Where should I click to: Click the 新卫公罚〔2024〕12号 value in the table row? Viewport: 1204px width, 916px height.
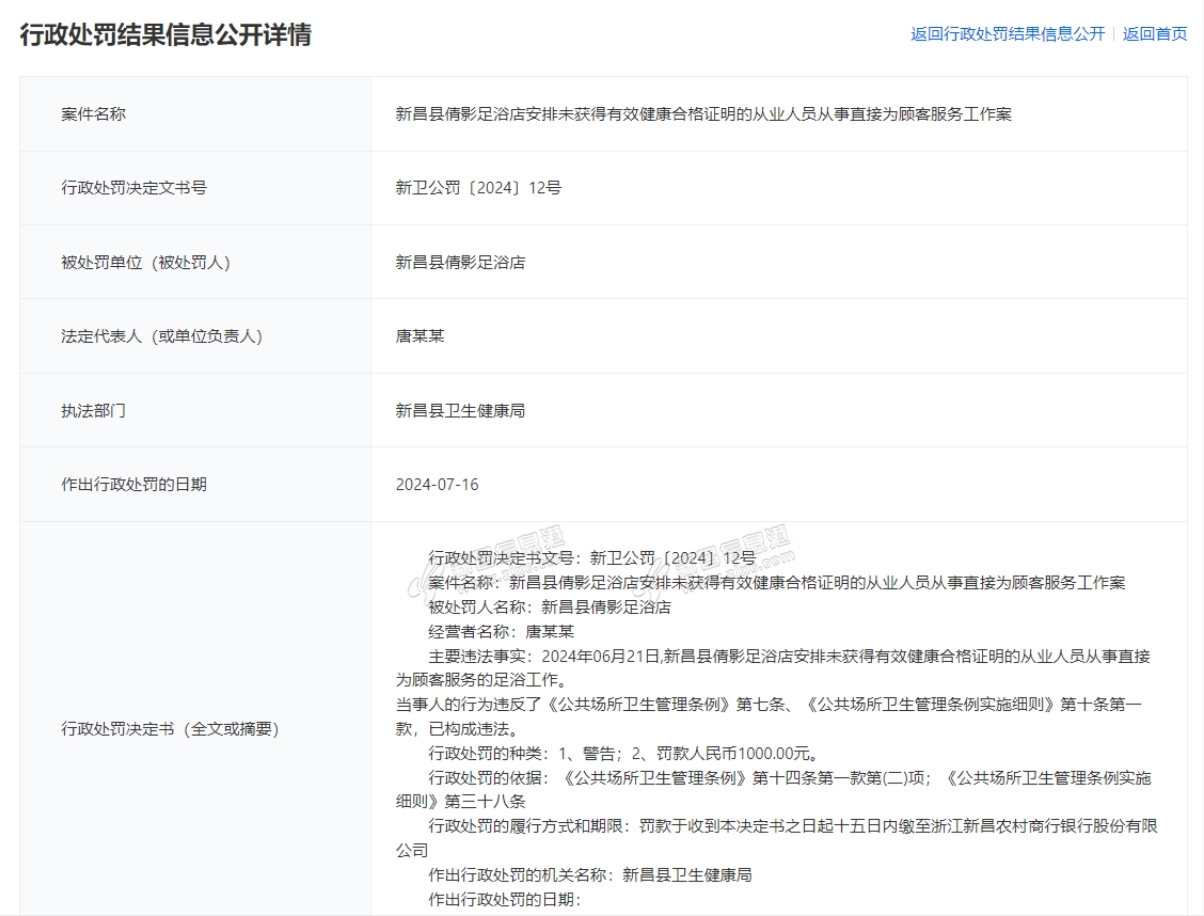(478, 188)
